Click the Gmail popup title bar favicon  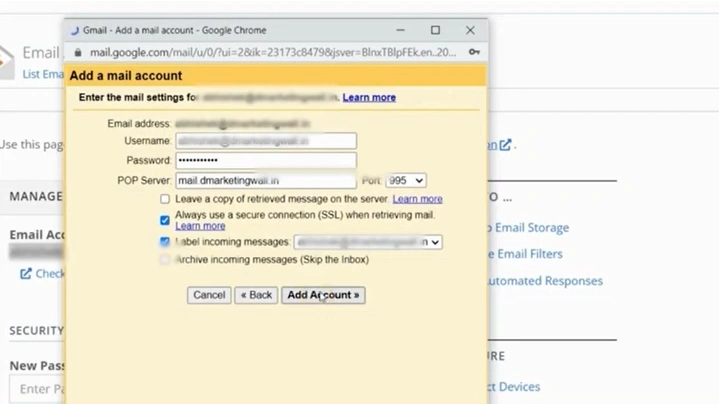[75, 30]
